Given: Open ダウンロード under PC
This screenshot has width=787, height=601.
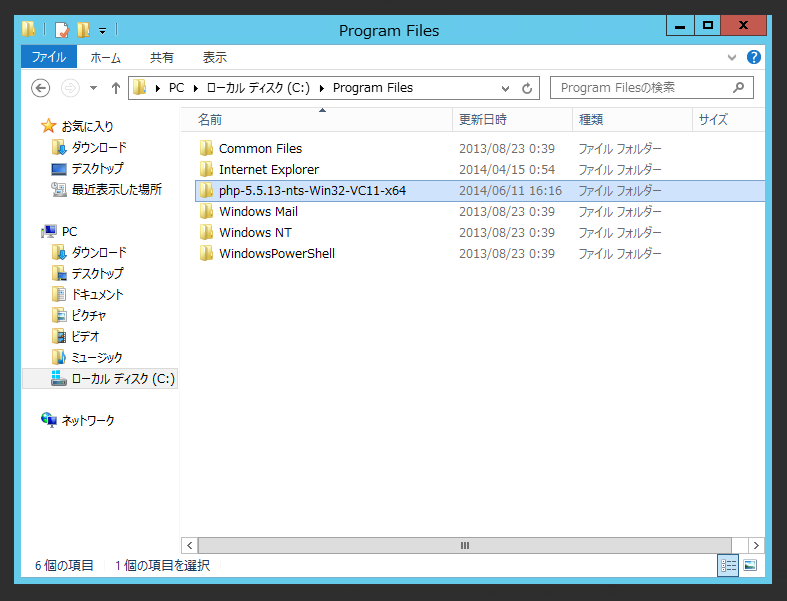Looking at the screenshot, I should pos(99,253).
